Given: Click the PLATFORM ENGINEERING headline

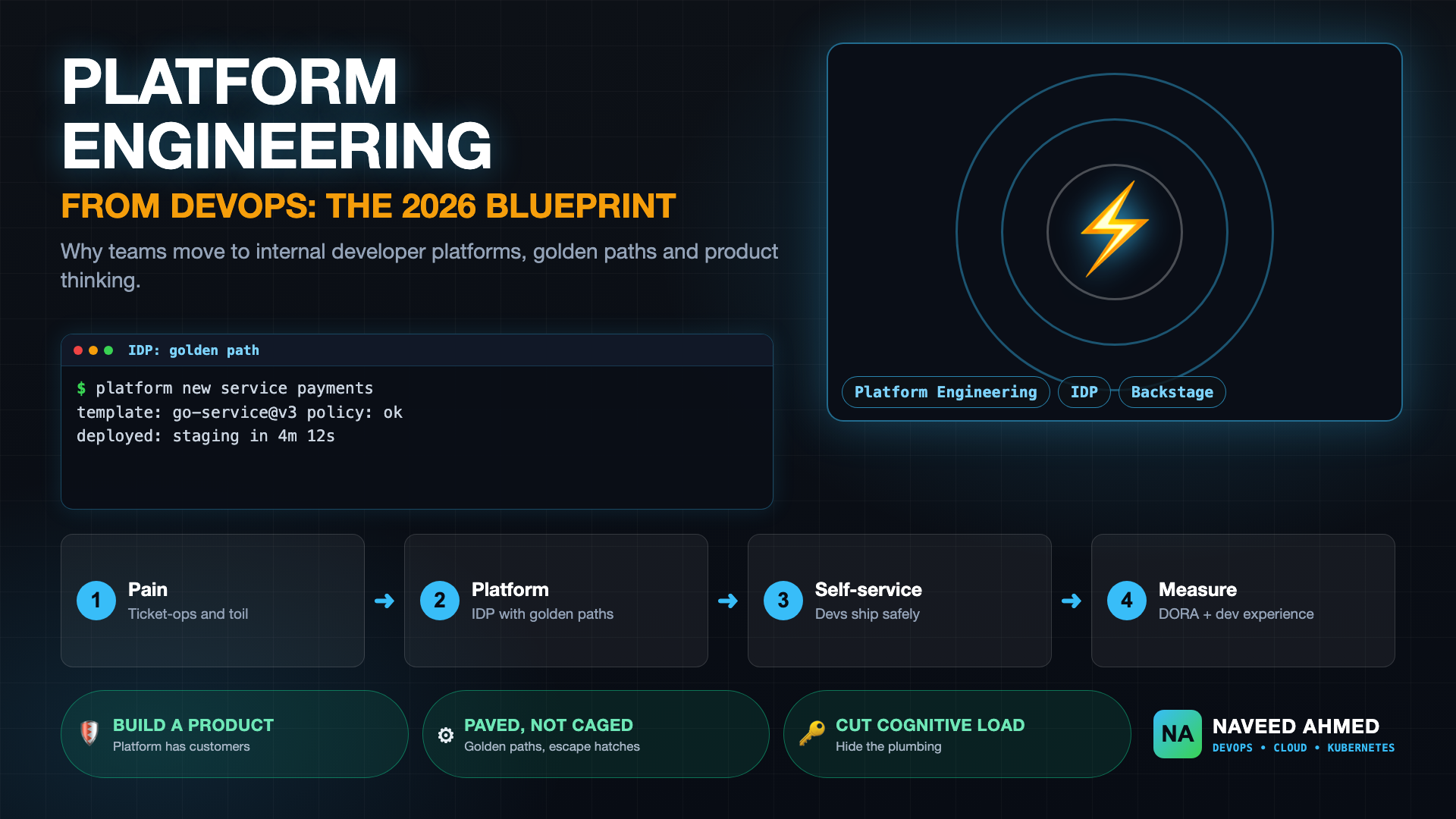Looking at the screenshot, I should [x=277, y=114].
